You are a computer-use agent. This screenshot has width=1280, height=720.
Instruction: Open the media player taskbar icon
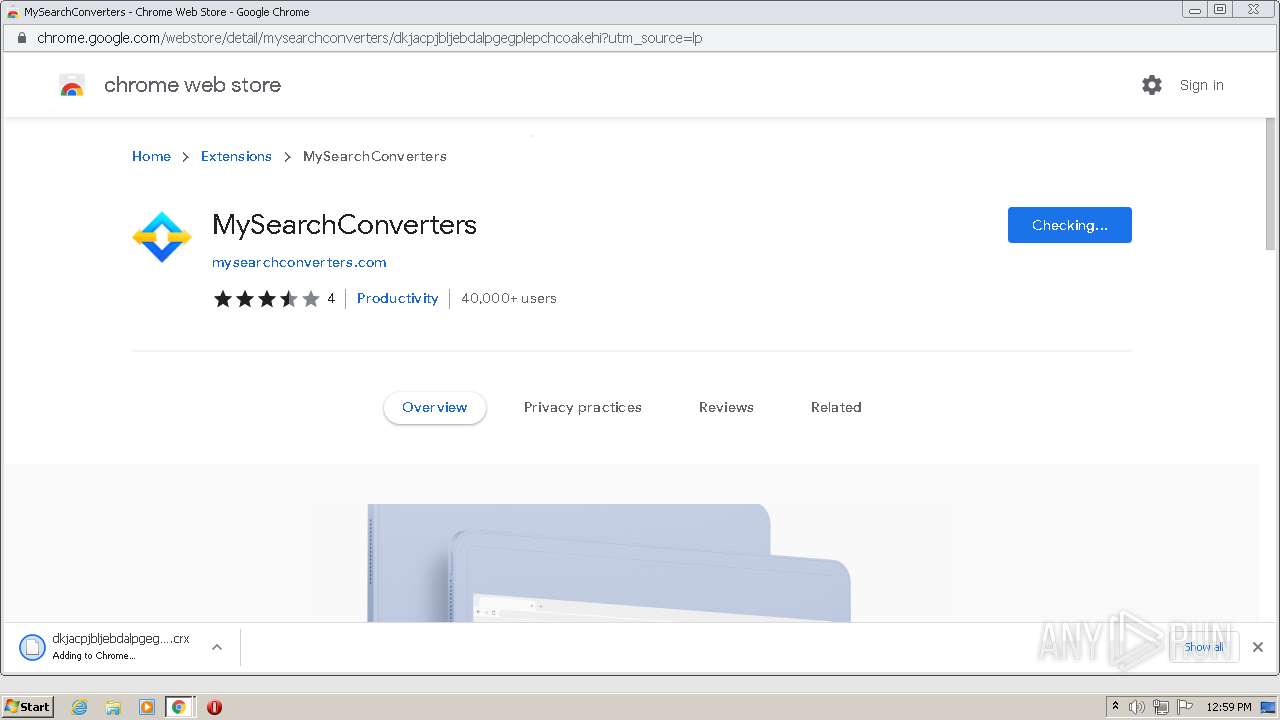(147, 707)
